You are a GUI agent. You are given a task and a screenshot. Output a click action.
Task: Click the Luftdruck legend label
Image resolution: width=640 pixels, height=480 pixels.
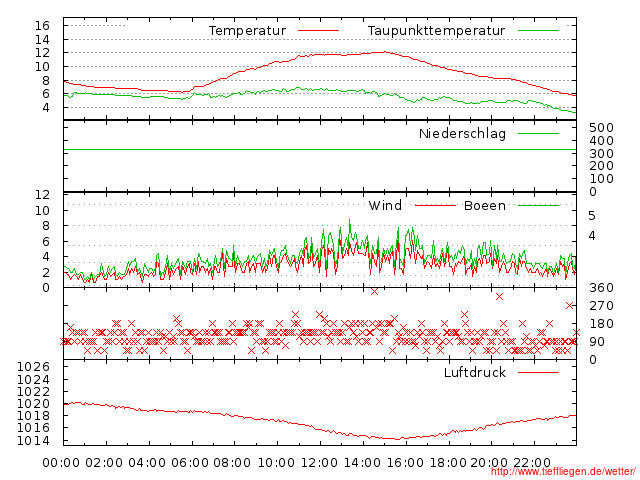pos(475,372)
